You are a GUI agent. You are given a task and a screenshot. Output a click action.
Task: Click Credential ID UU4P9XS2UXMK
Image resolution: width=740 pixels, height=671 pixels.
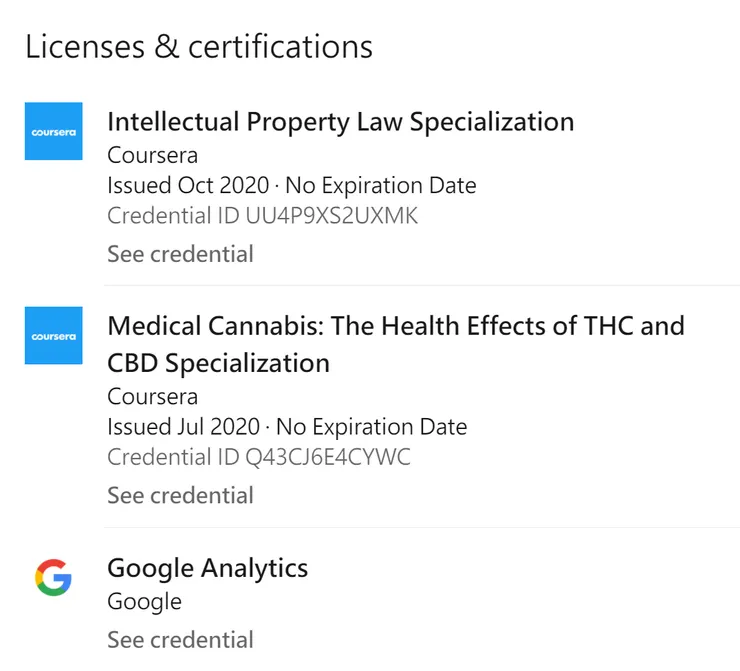(x=262, y=216)
